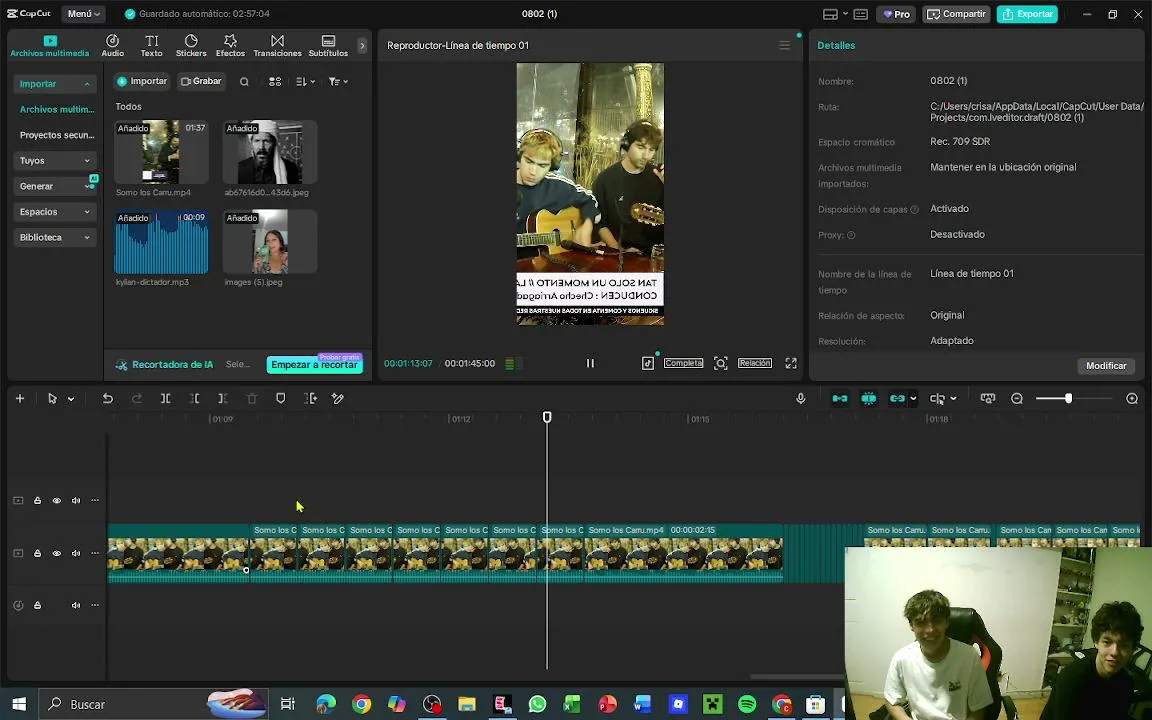1152x720 pixels.
Task: Select Archivos multimedia in the sidebar
Action: 57,109
